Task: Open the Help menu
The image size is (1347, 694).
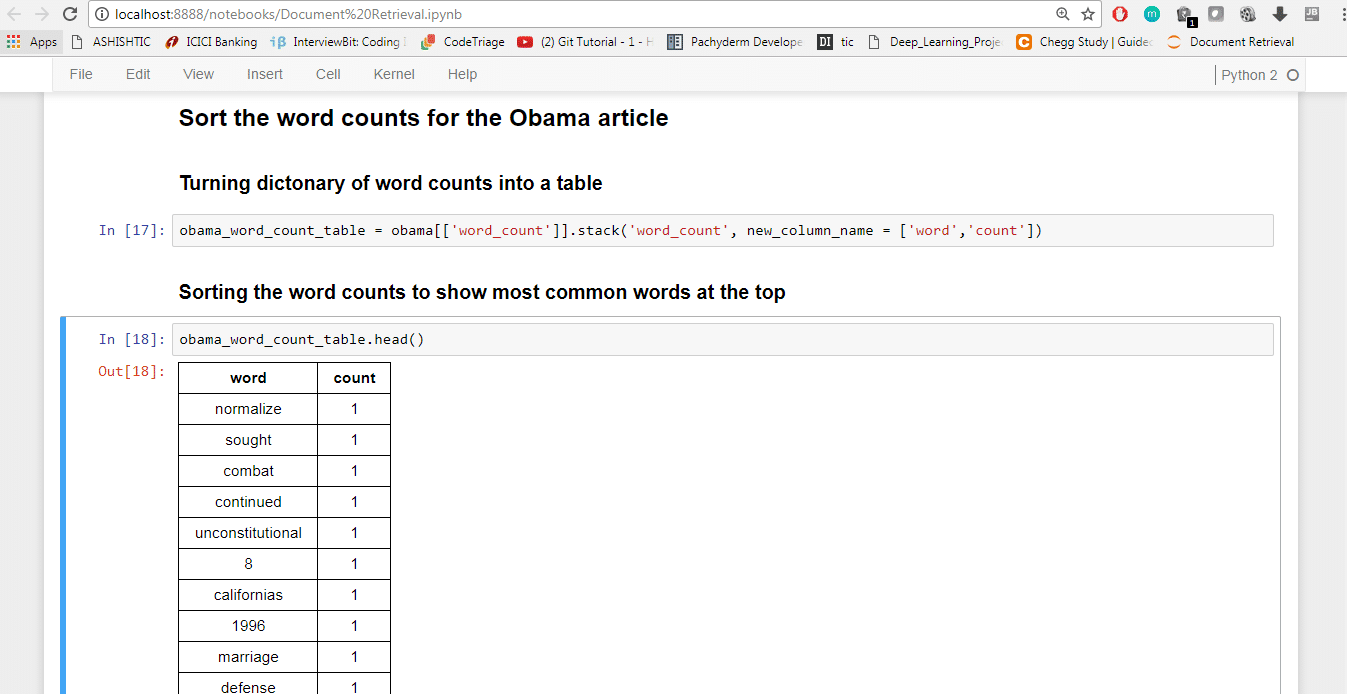Action: [x=462, y=74]
